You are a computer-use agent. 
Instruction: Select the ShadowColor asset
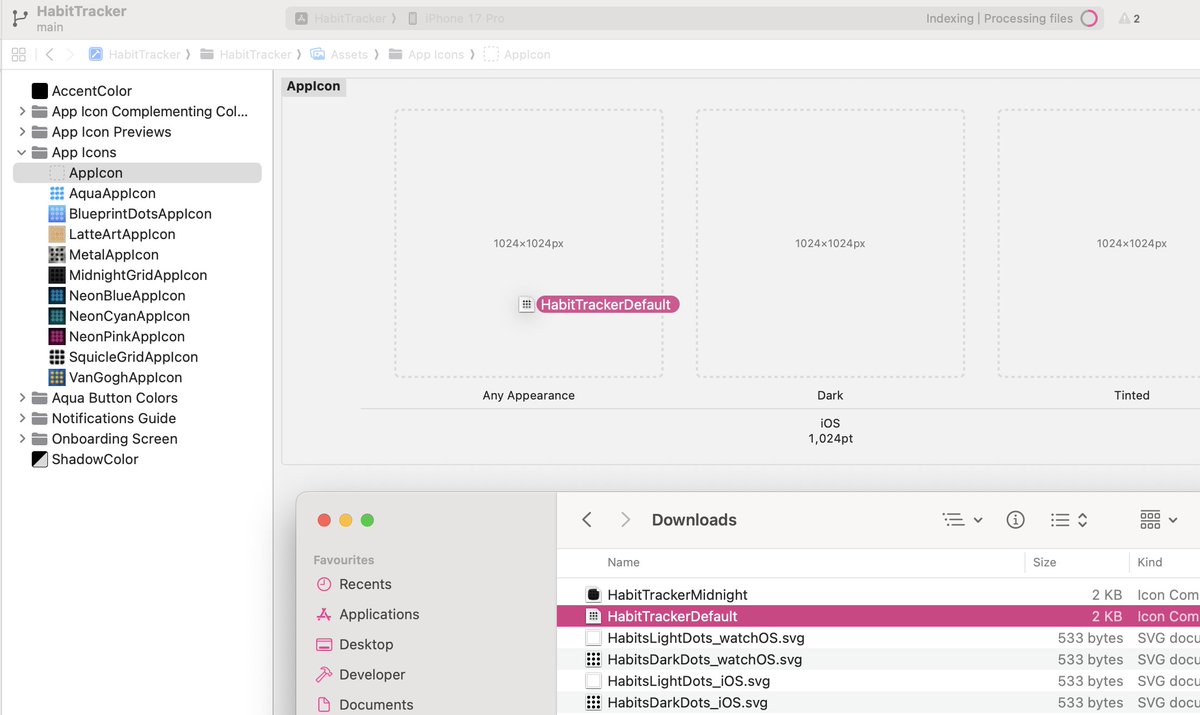tap(85, 460)
